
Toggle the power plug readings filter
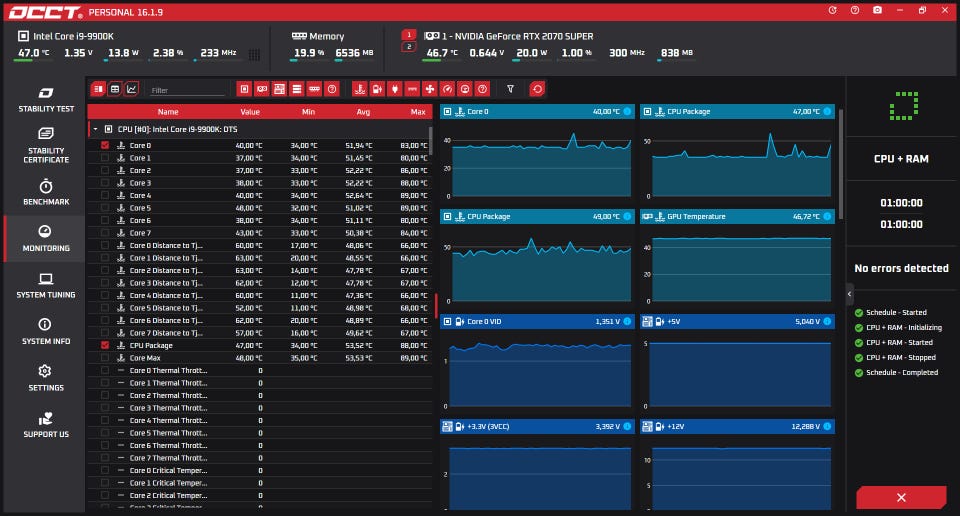pos(395,89)
